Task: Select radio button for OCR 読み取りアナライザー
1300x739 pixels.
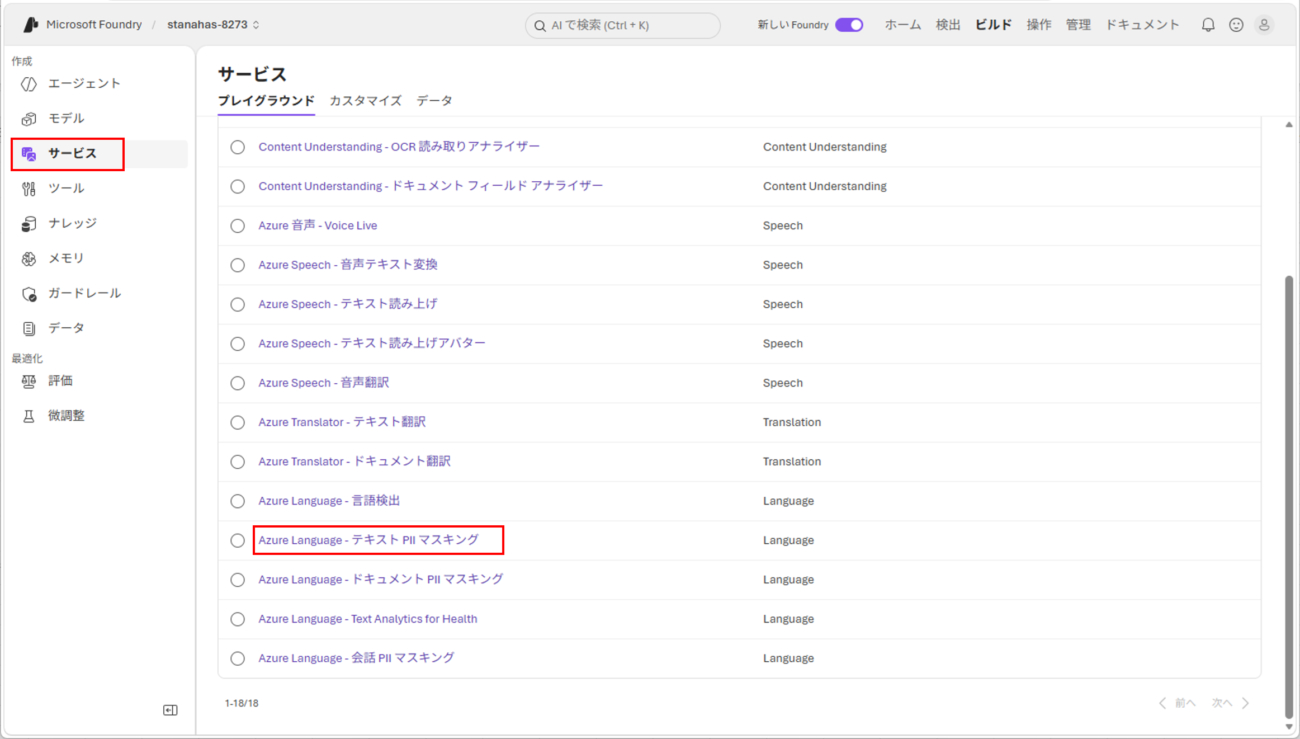Action: [237, 147]
